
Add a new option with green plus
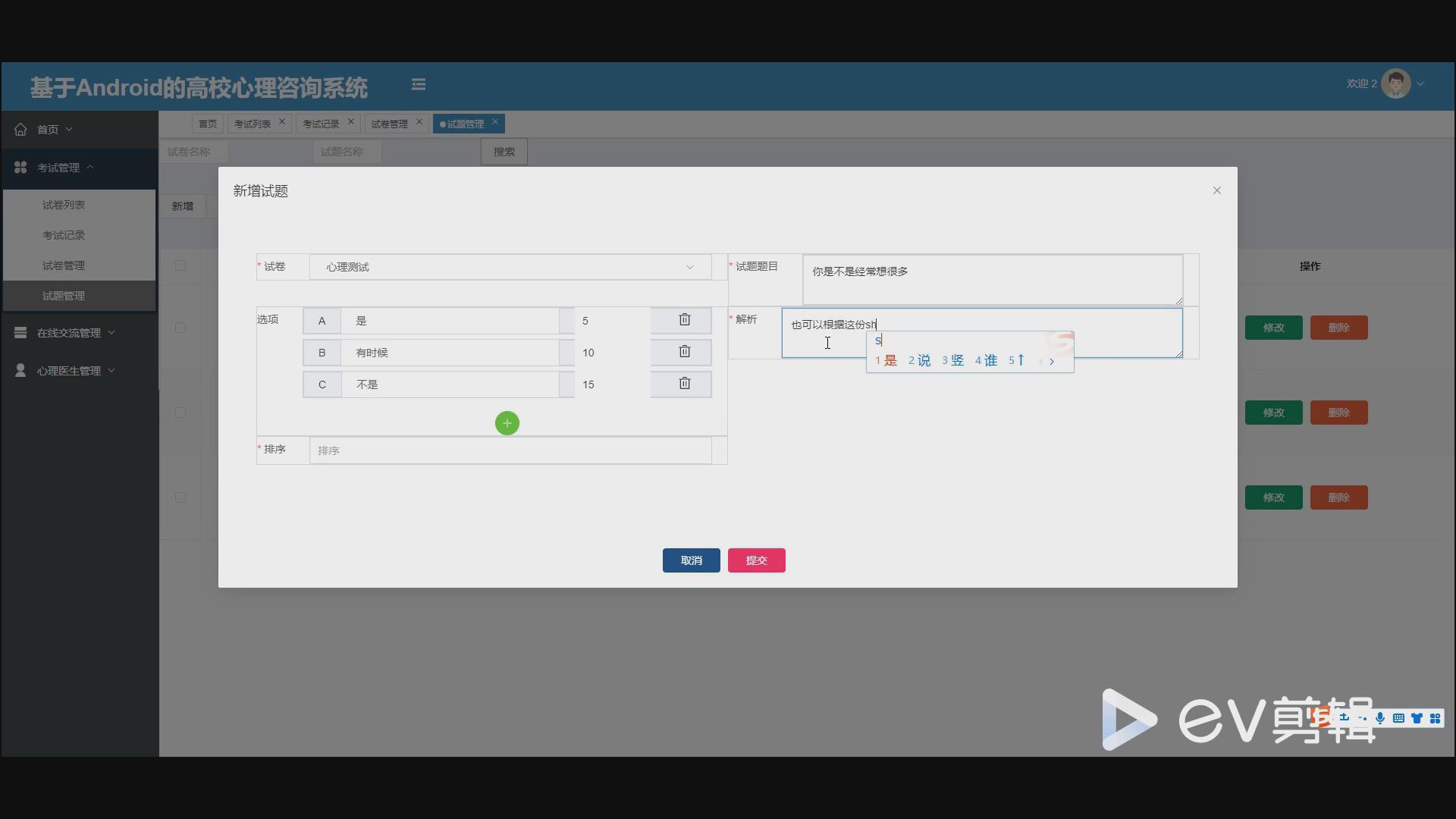click(507, 423)
